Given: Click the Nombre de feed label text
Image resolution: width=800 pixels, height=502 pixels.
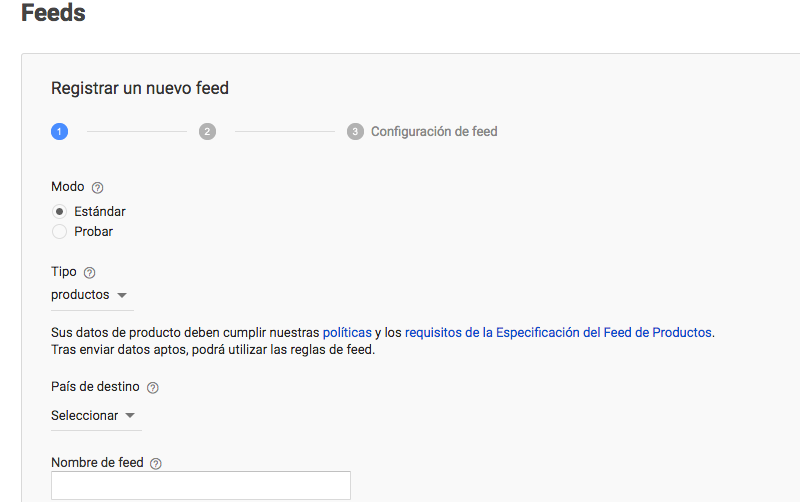Looking at the screenshot, I should 97,462.
